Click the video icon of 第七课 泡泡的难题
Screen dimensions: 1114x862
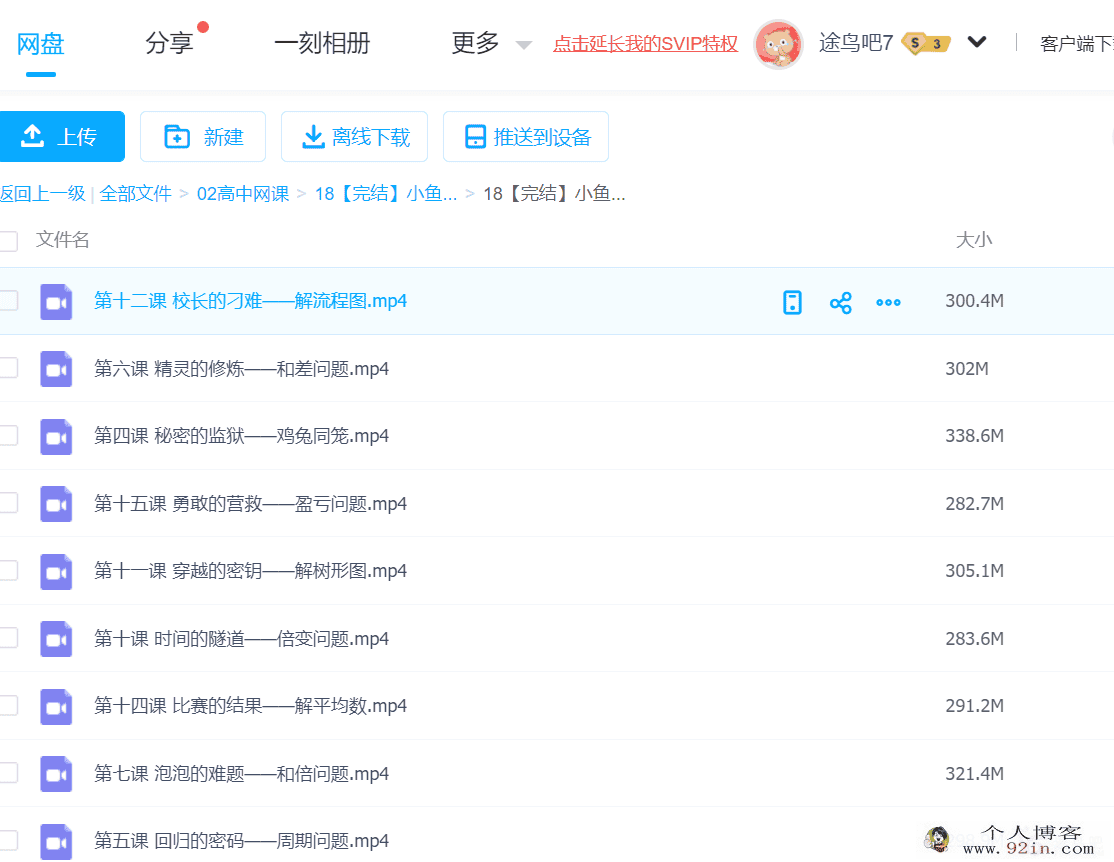click(x=56, y=774)
